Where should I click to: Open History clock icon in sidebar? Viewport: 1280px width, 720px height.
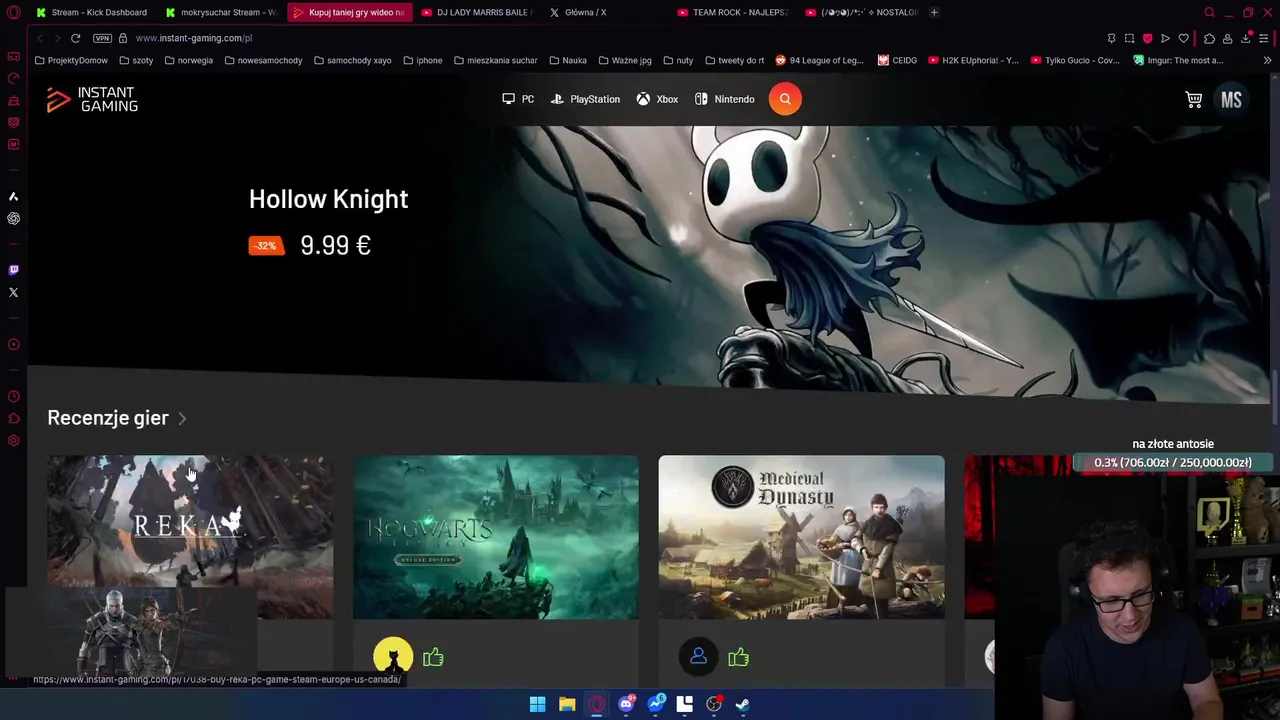13,396
